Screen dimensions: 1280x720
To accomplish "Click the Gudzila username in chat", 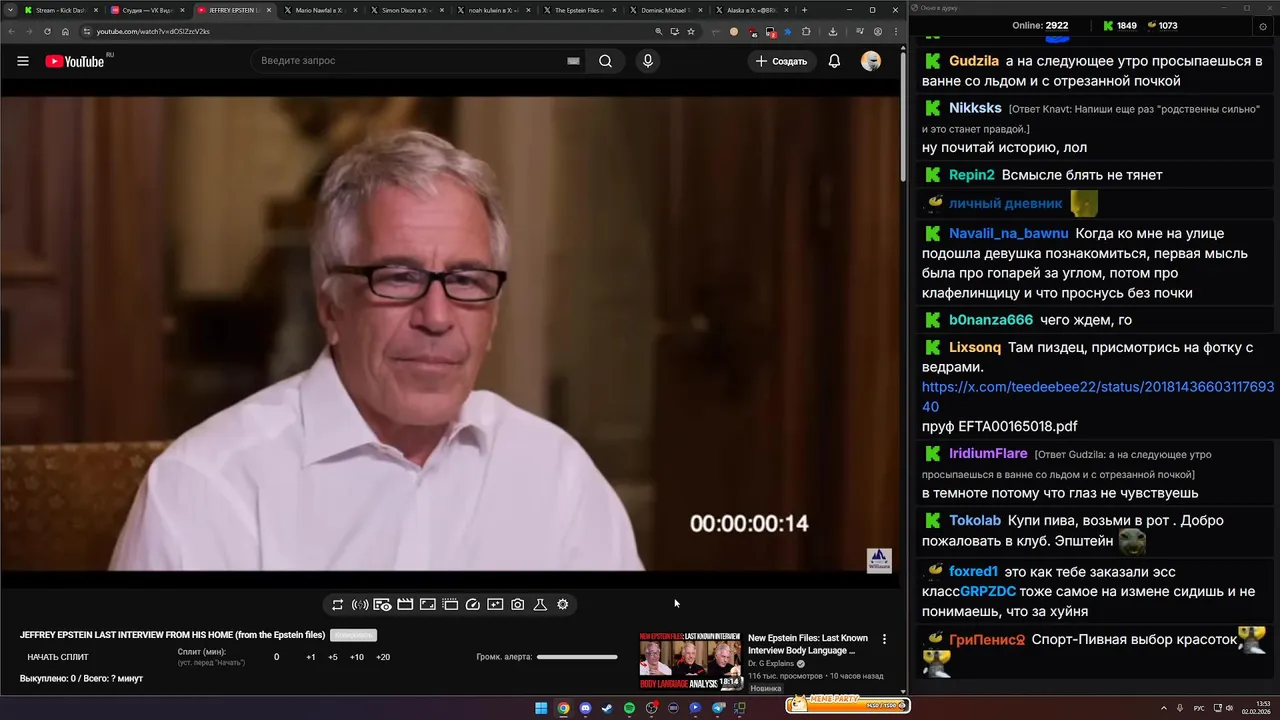I will (974, 61).
